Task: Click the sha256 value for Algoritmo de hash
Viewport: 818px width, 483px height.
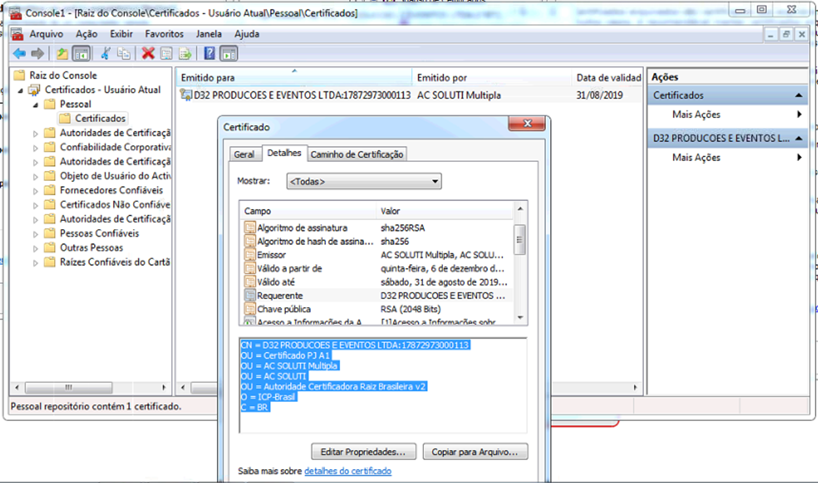Action: pos(394,242)
